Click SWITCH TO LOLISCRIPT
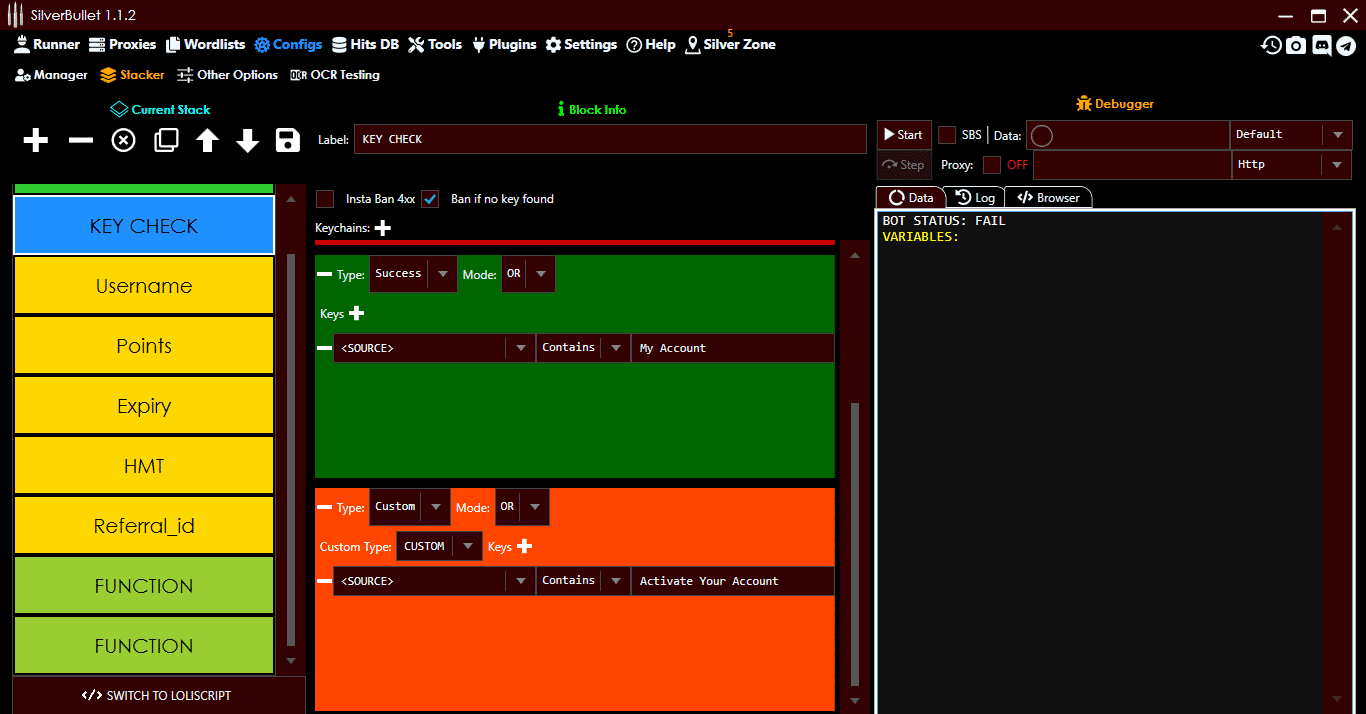The height and width of the screenshot is (714, 1366). click(x=158, y=695)
